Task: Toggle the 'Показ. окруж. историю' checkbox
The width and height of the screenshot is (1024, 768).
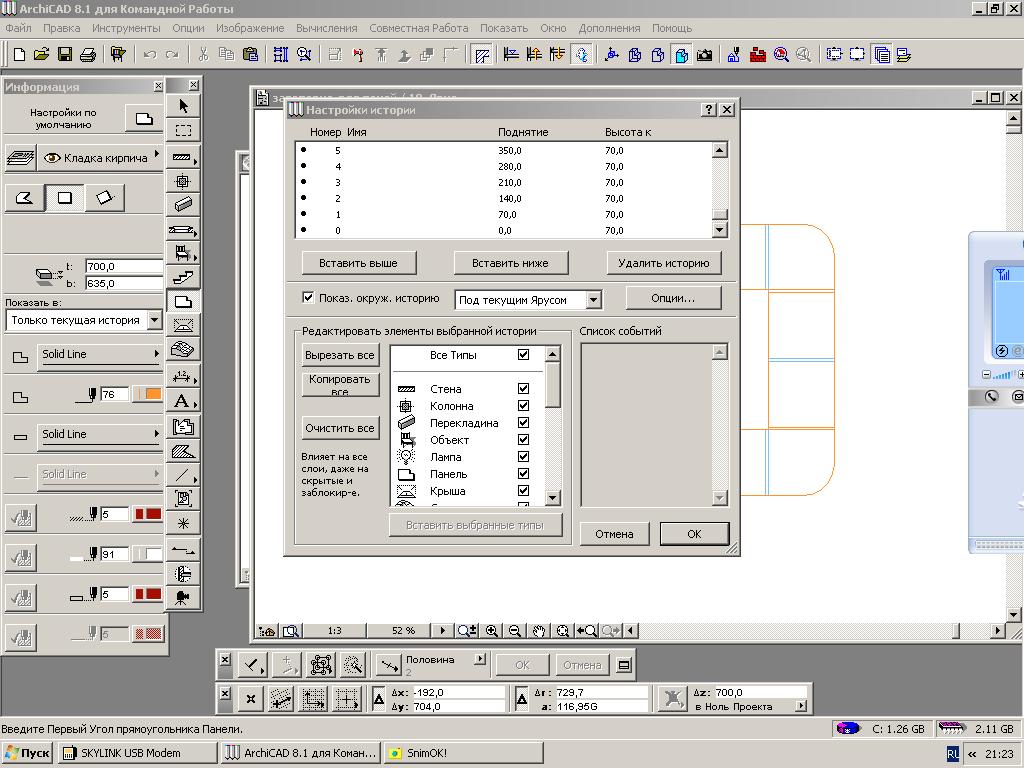Action: tap(308, 297)
